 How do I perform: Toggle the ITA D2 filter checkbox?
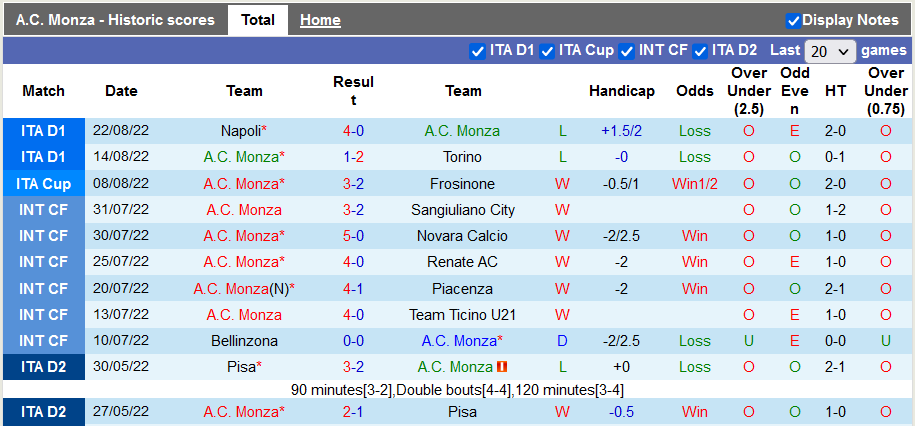(700, 51)
